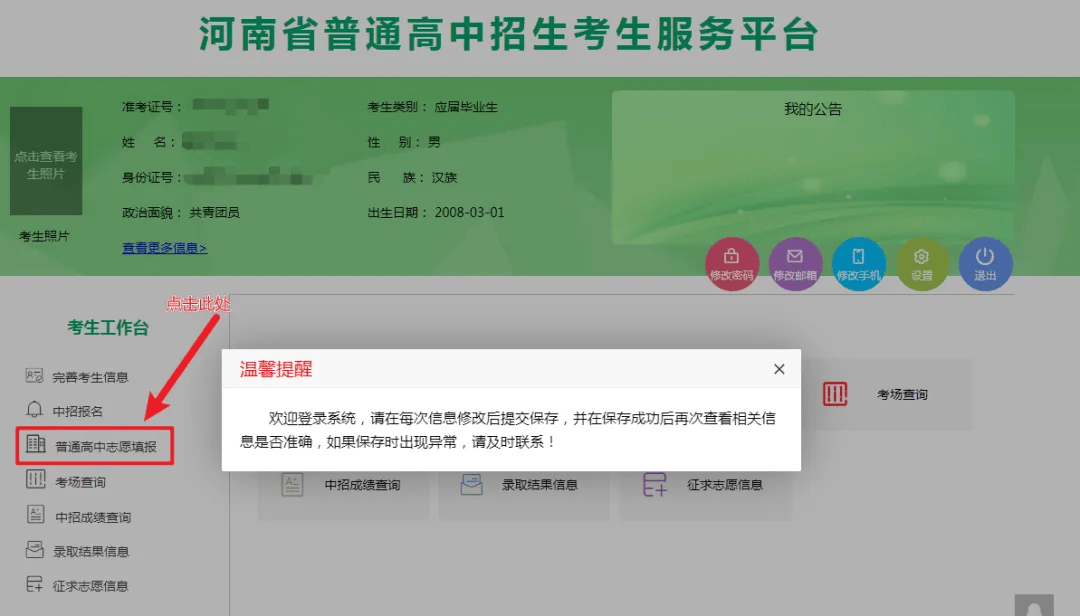View the 考生照片 thumbnail

46,161
